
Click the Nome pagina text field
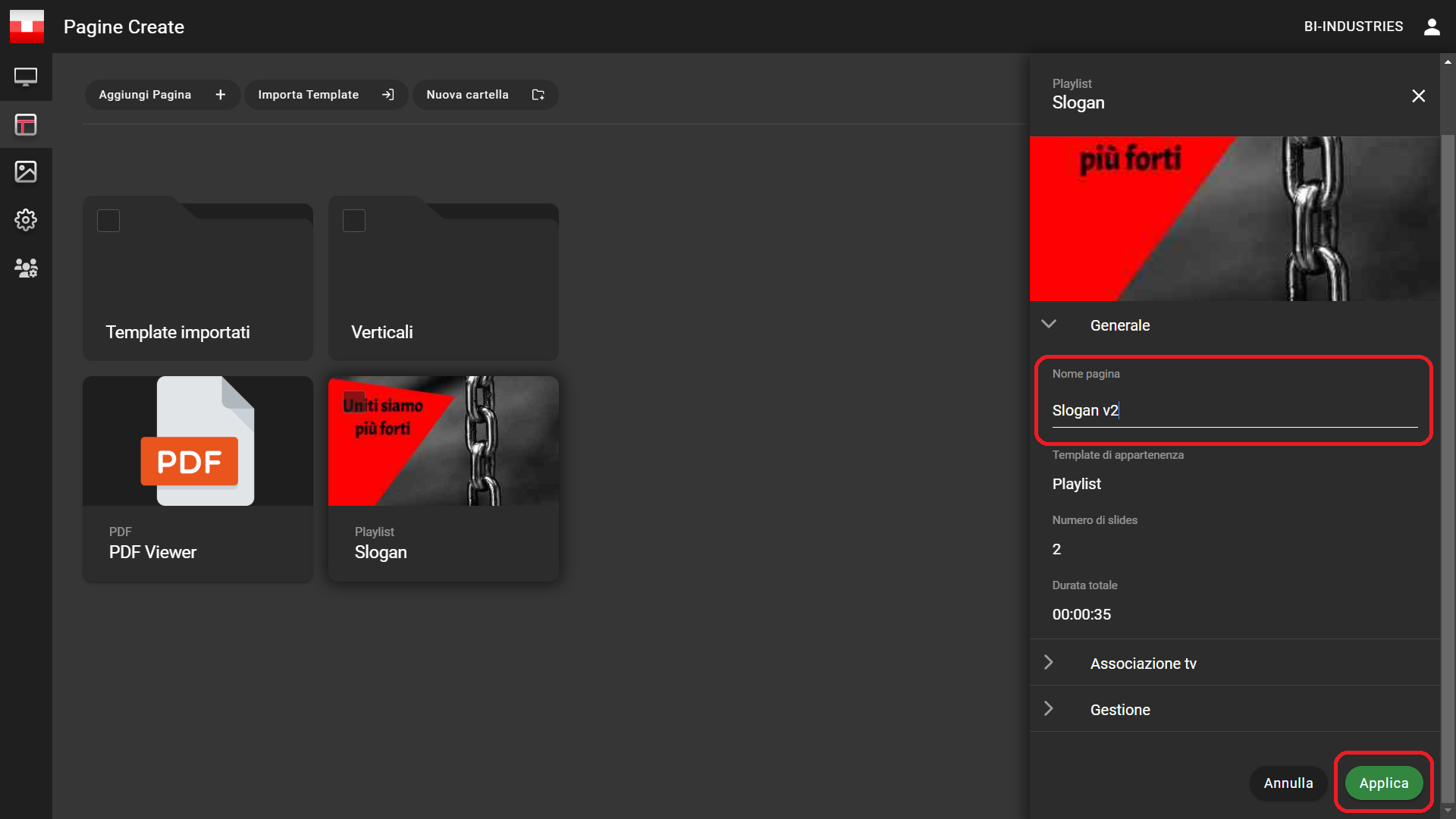[x=1234, y=410]
